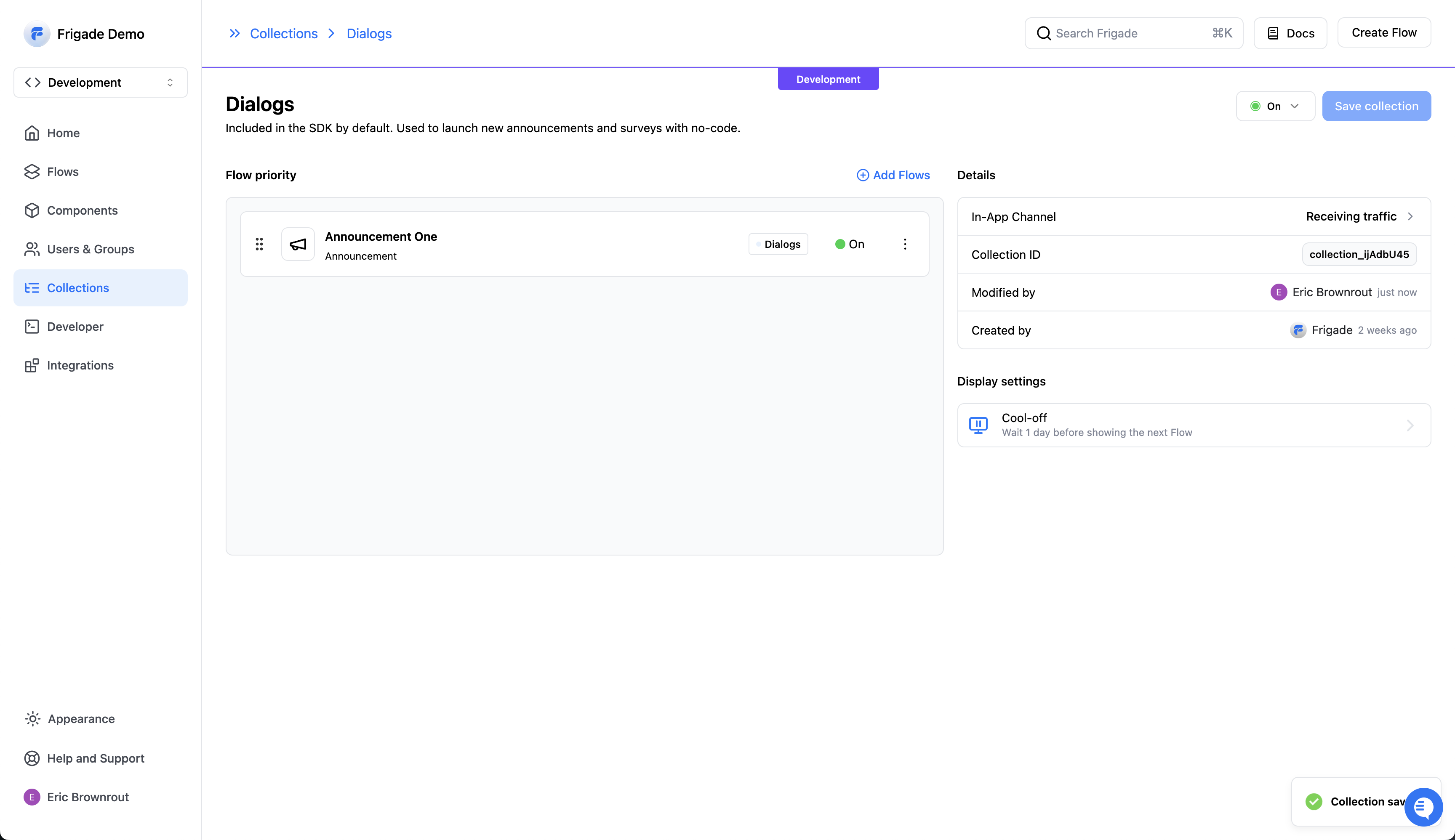Viewport: 1455px width, 840px height.
Task: Click the double-chevron expand sidebar icon
Action: (235, 34)
